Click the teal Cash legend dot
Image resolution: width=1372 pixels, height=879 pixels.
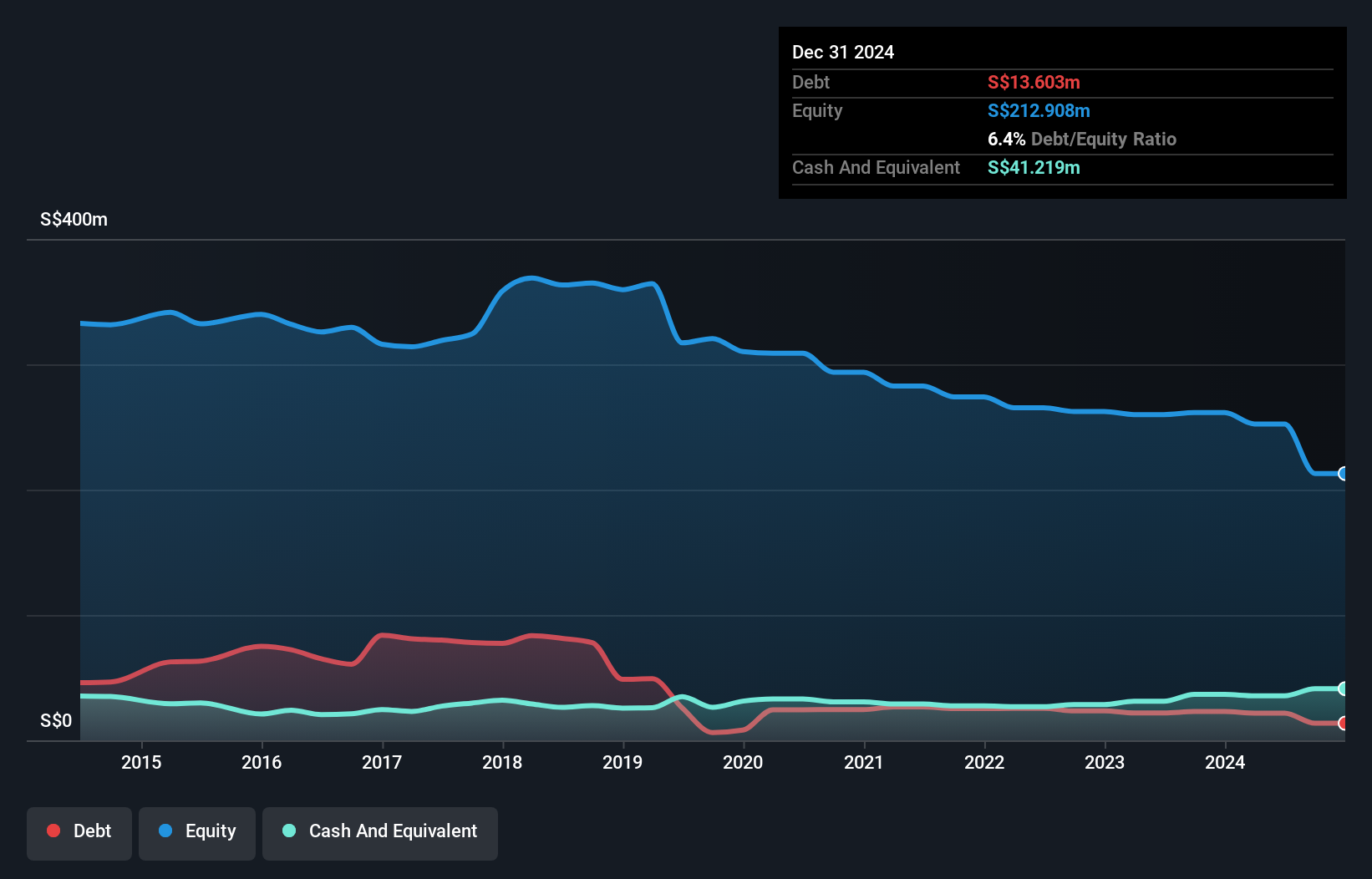coord(289,831)
